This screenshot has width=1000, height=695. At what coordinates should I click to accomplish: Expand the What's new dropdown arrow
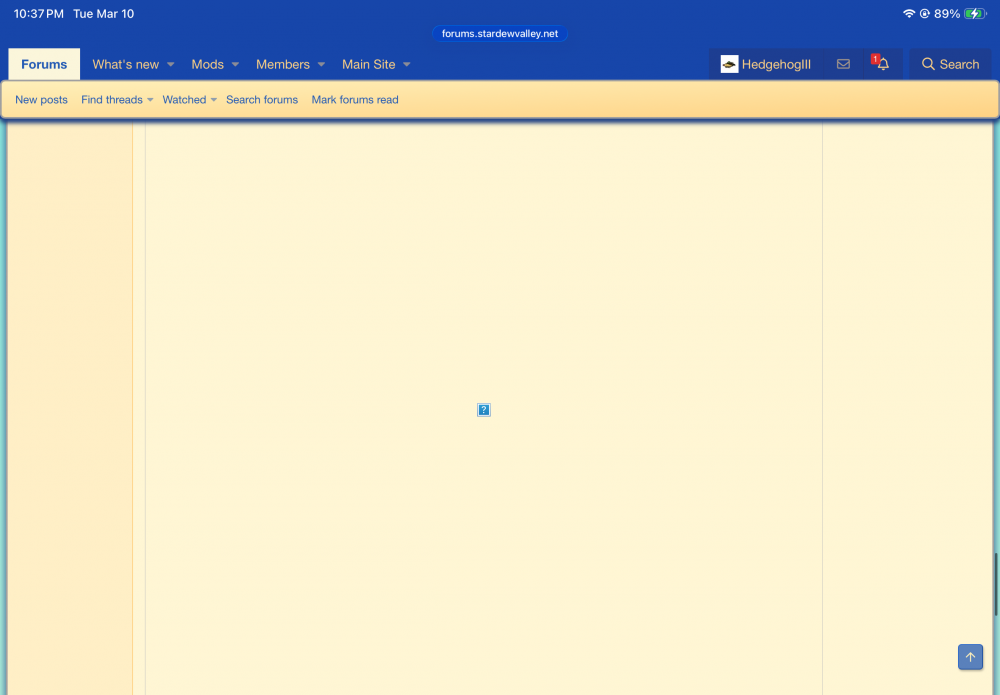point(171,65)
